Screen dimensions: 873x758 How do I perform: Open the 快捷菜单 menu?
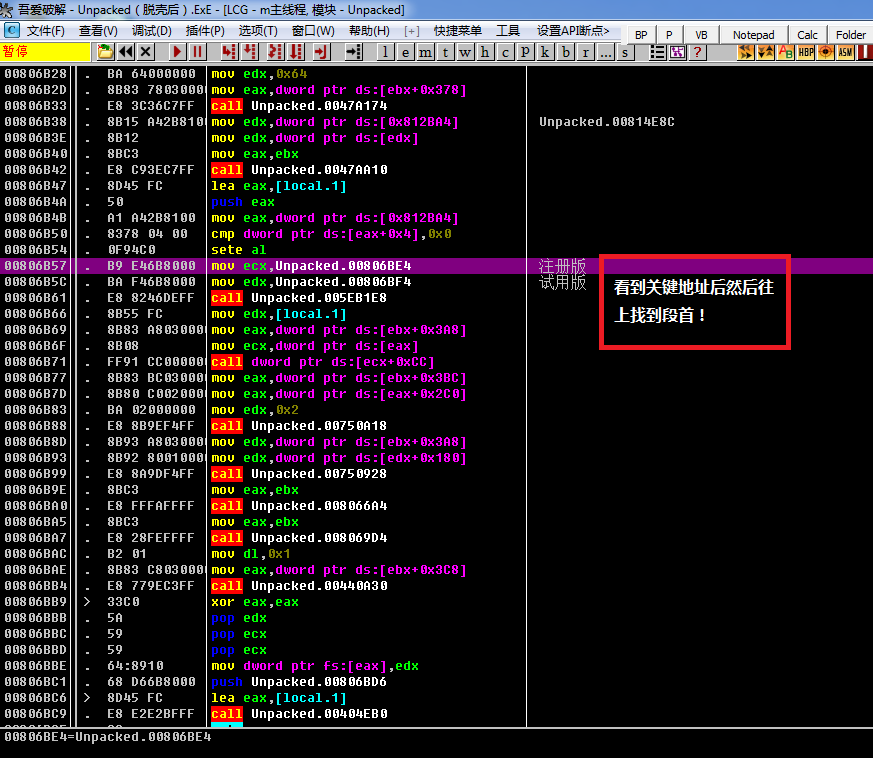point(458,31)
